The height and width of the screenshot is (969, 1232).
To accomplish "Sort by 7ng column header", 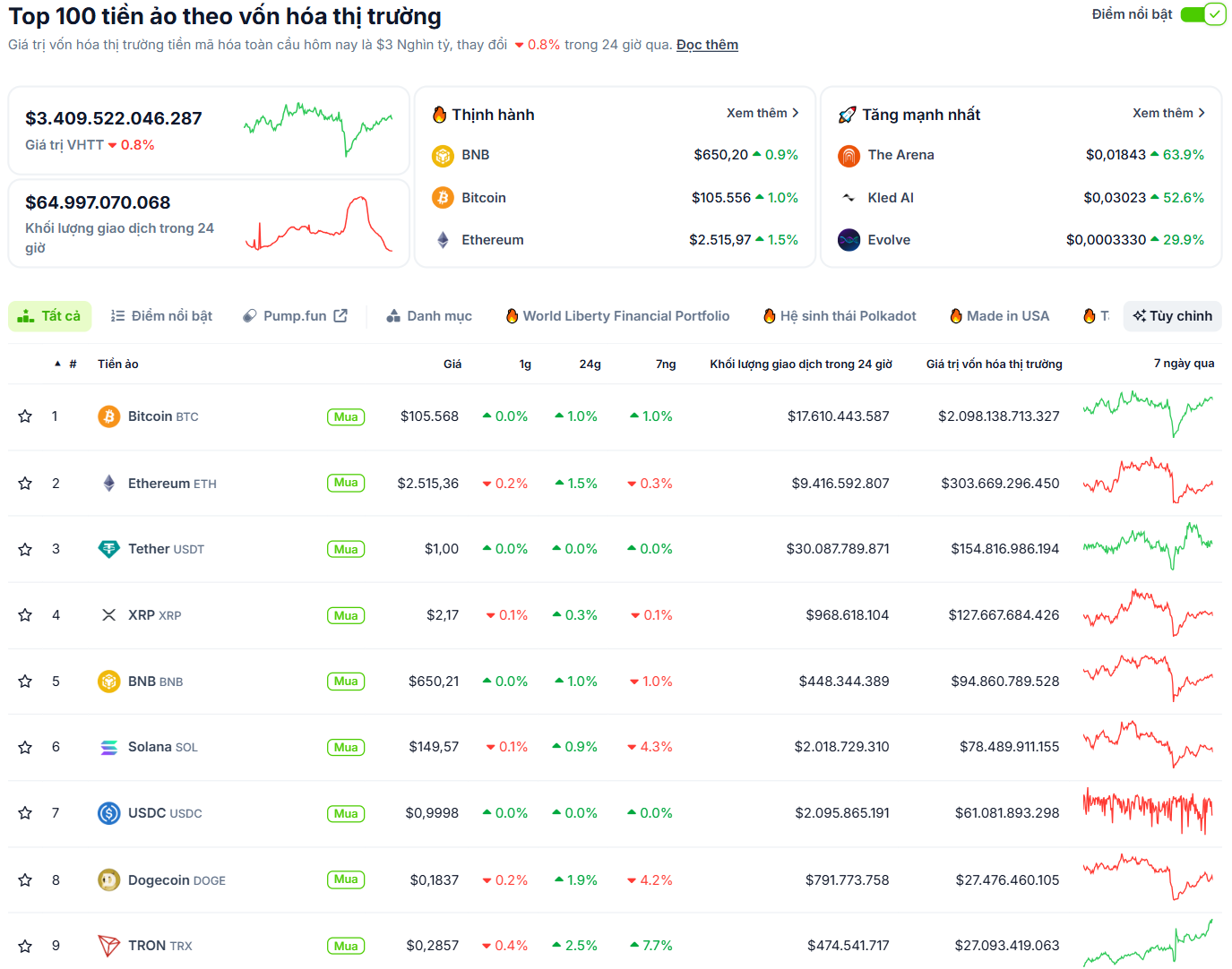I will 666,364.
